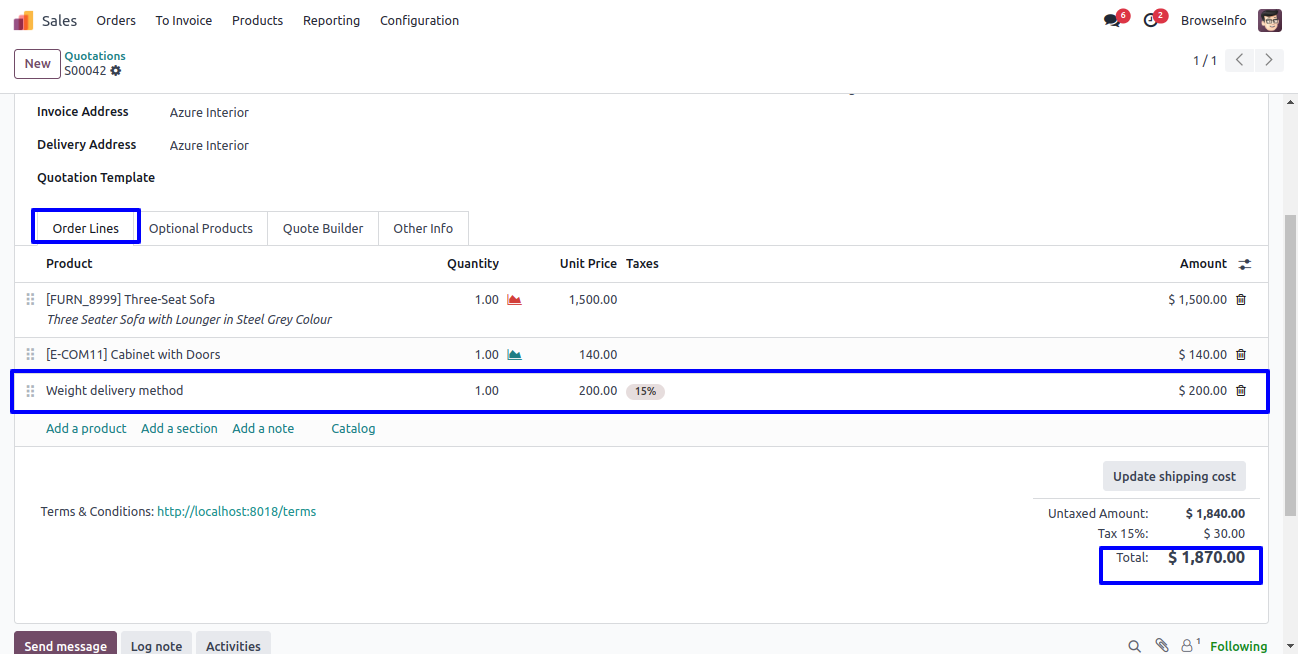
Task: Switch to the Optional Products tab
Action: click(x=201, y=228)
